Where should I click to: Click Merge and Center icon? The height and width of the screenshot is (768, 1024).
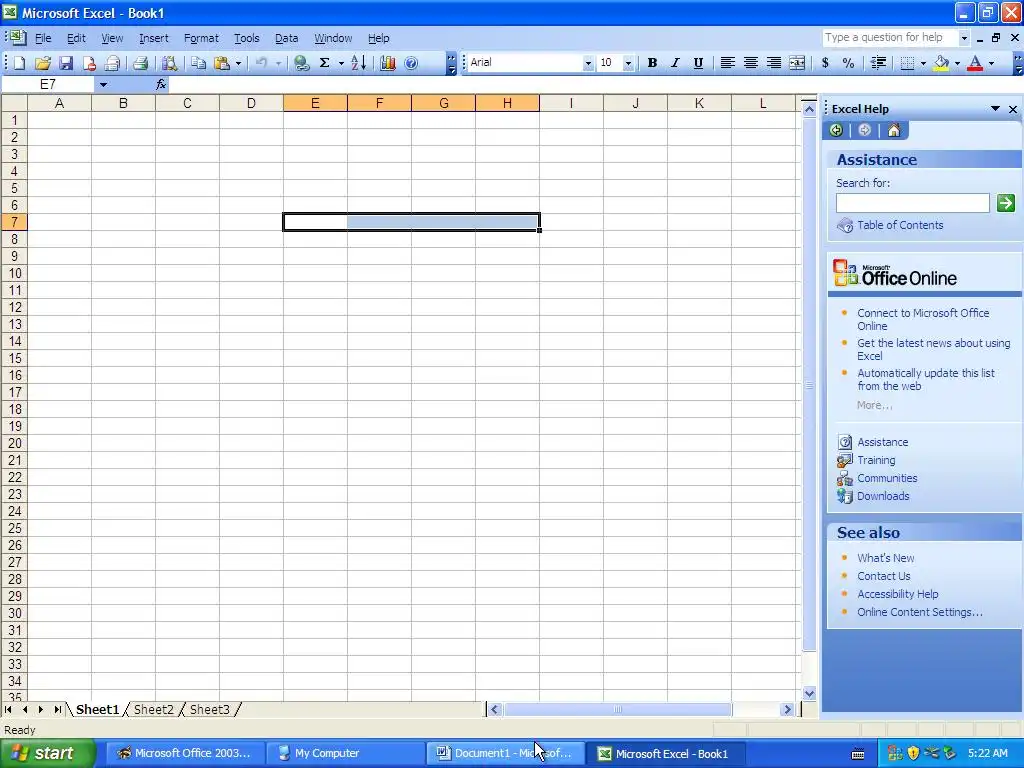797,63
